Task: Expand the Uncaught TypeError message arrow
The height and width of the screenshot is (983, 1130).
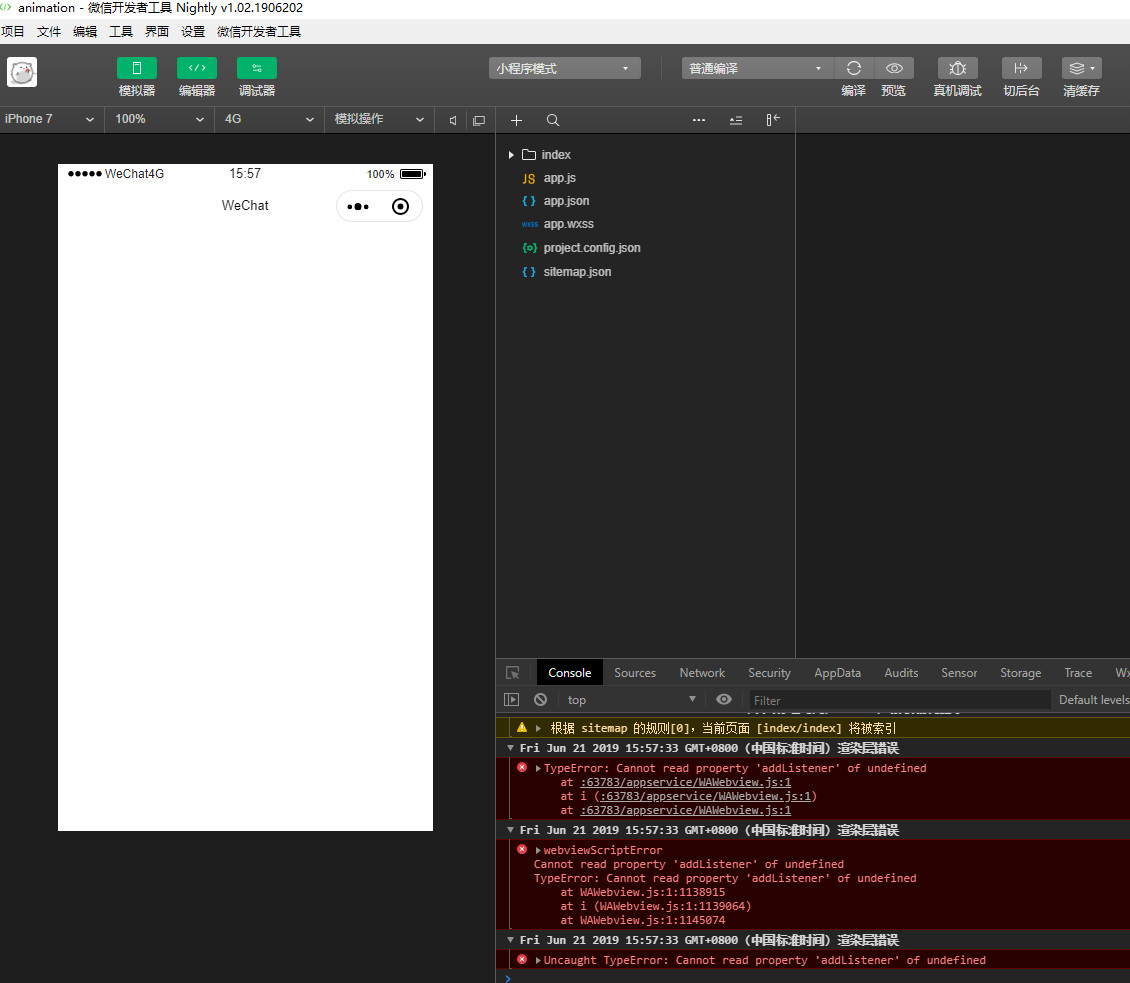Action: tap(538, 961)
